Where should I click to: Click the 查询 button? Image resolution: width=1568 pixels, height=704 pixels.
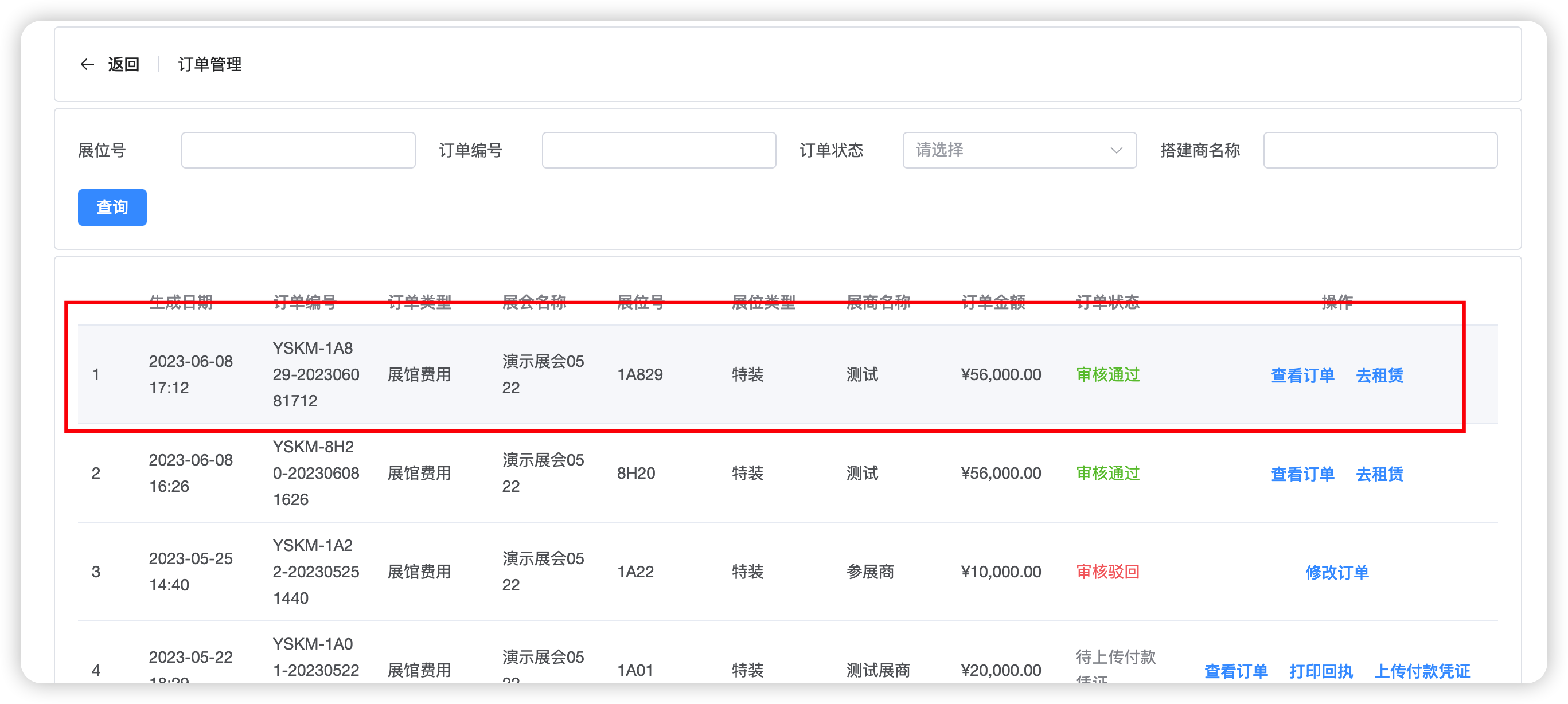pyautogui.click(x=112, y=208)
